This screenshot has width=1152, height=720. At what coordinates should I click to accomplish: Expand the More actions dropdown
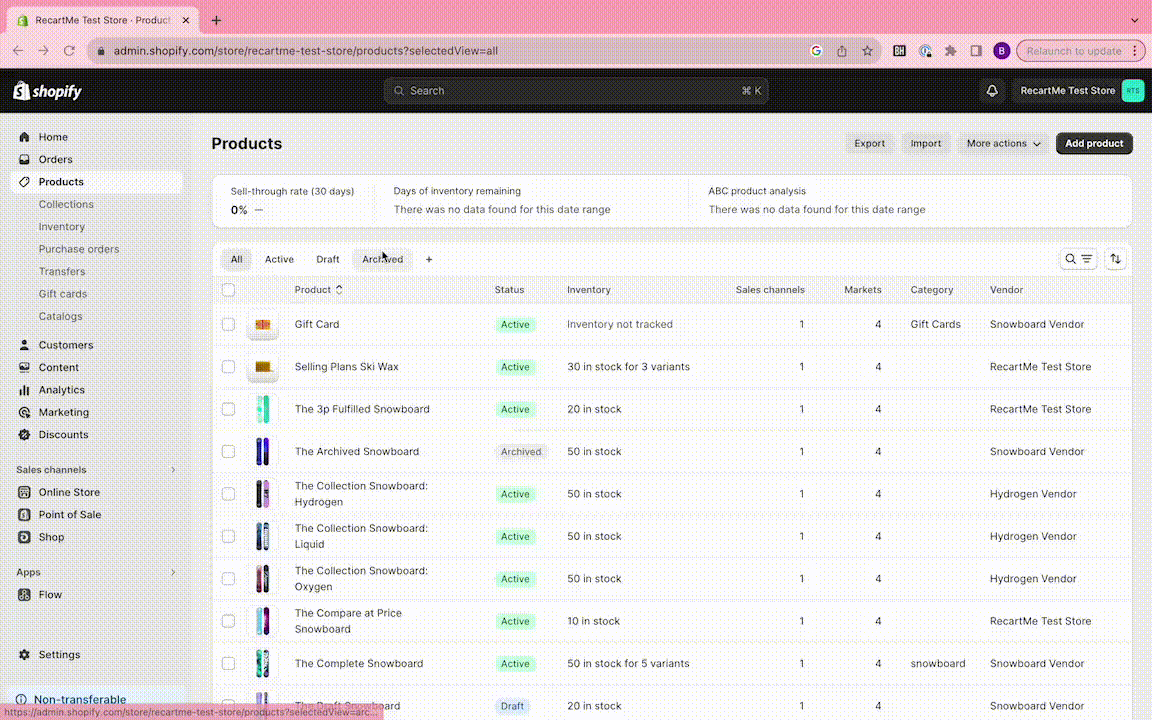pyautogui.click(x=1003, y=144)
